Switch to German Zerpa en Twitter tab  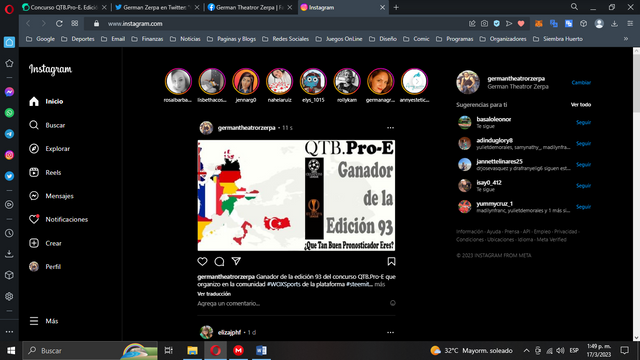(157, 7)
